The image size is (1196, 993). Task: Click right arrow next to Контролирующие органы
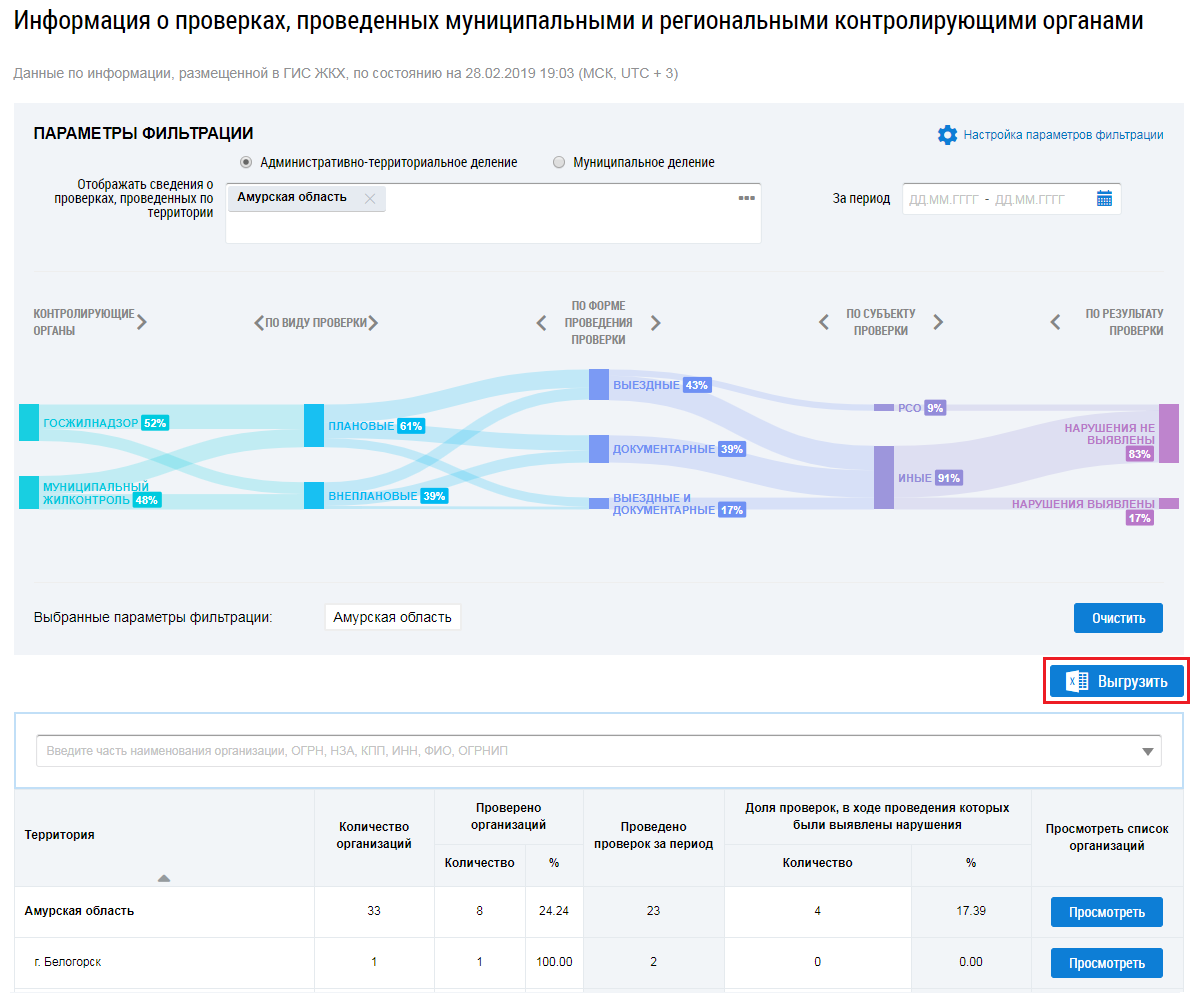pyautogui.click(x=142, y=322)
